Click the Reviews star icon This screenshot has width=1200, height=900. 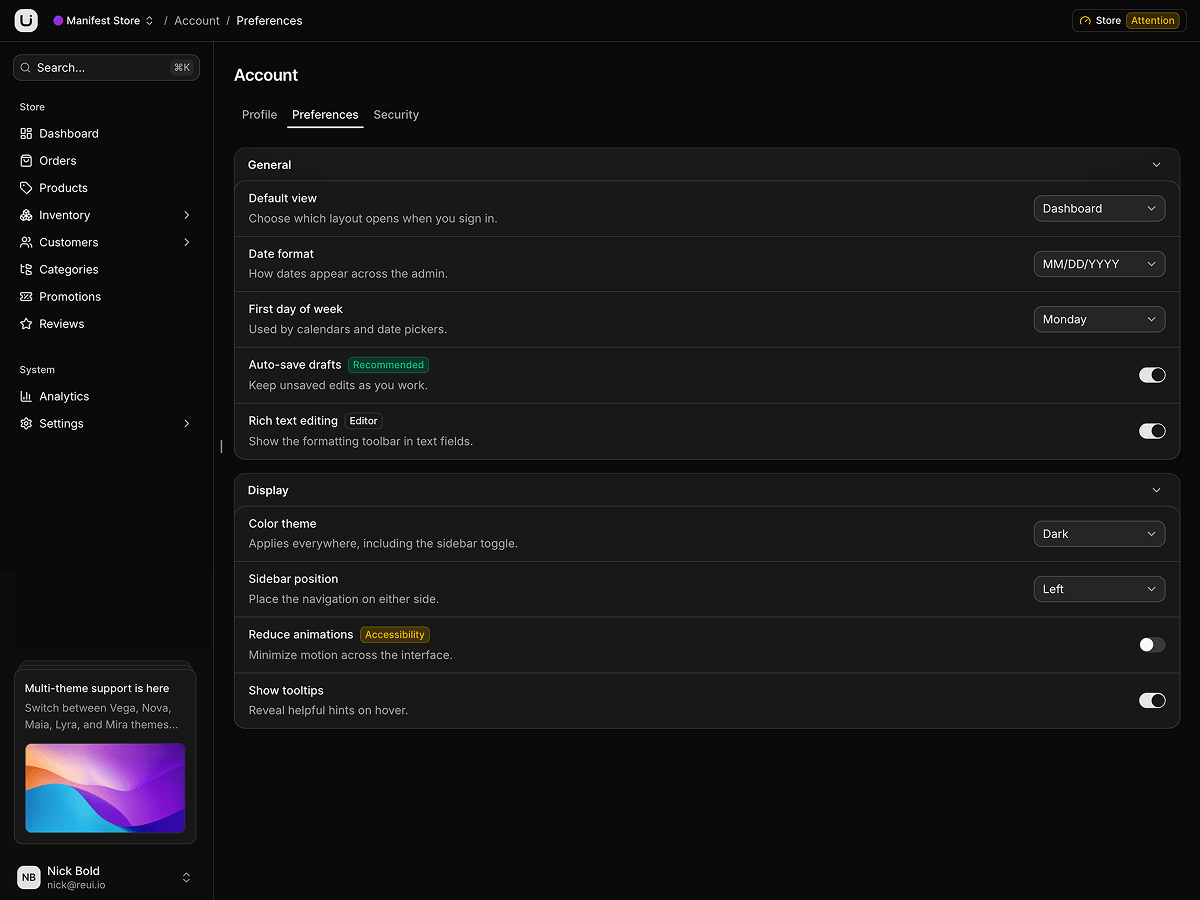(26, 323)
